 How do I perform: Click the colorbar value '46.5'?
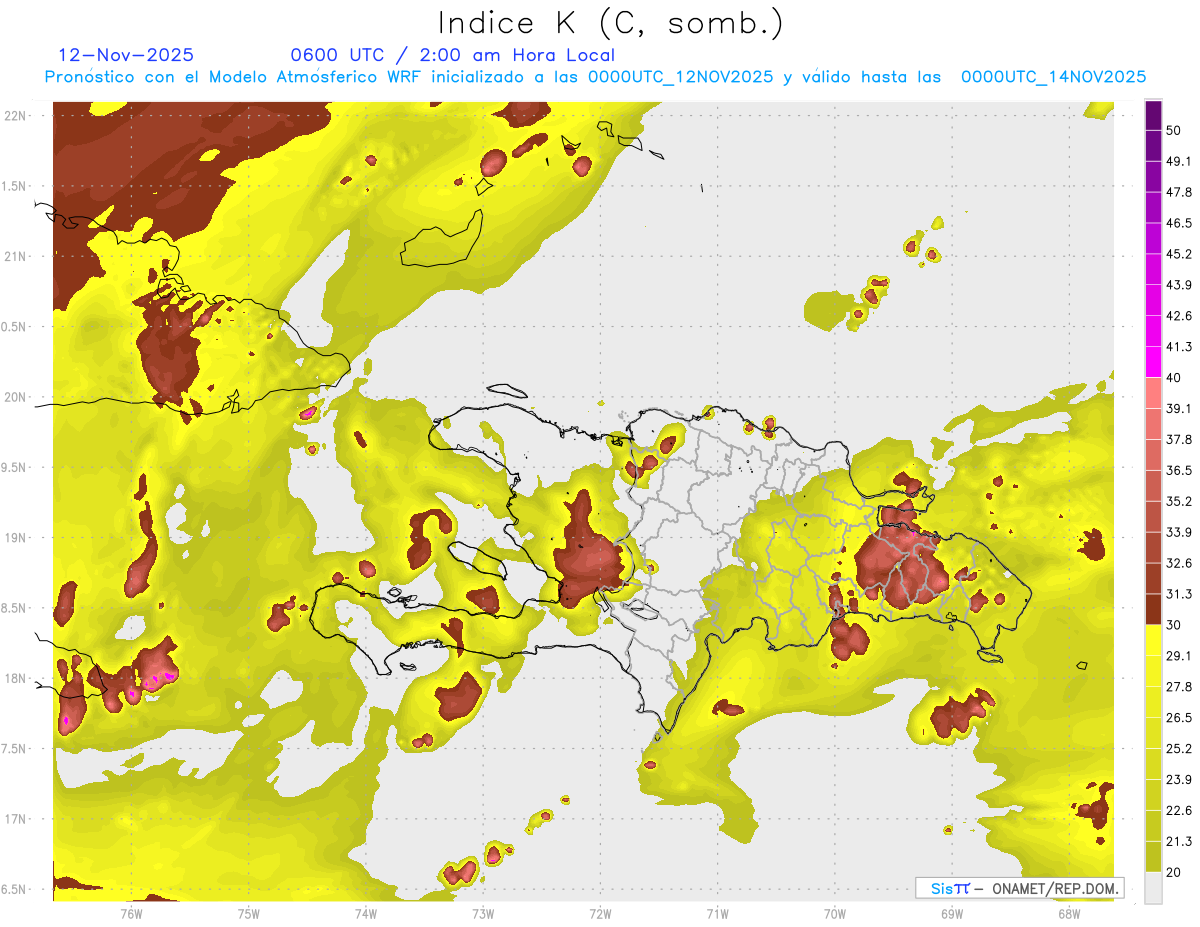pos(1179,223)
